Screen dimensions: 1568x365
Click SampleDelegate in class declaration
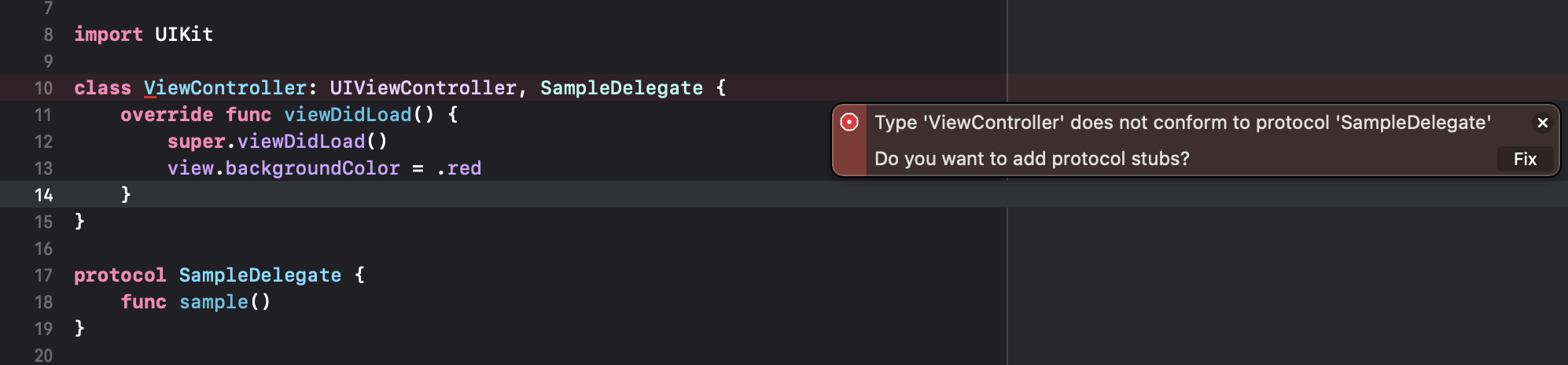(x=621, y=88)
